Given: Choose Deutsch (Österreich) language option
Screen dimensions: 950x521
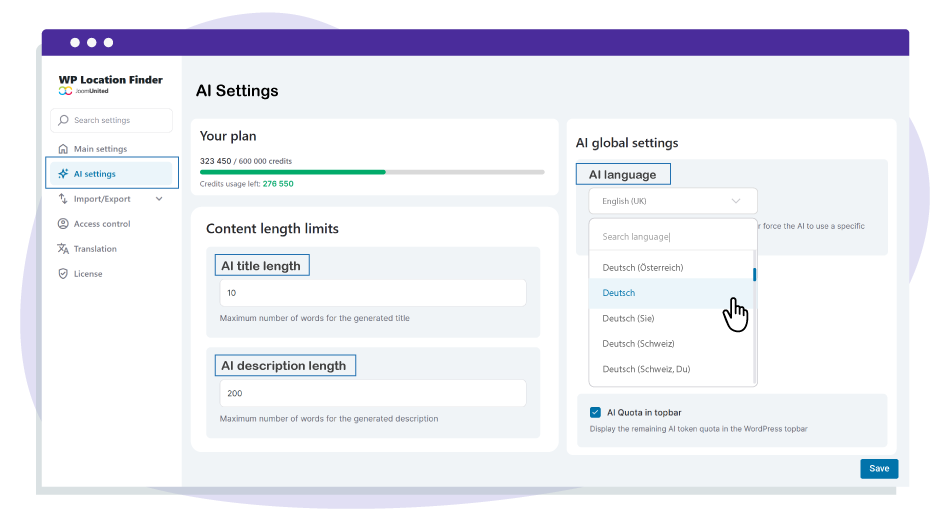Looking at the screenshot, I should 642,268.
